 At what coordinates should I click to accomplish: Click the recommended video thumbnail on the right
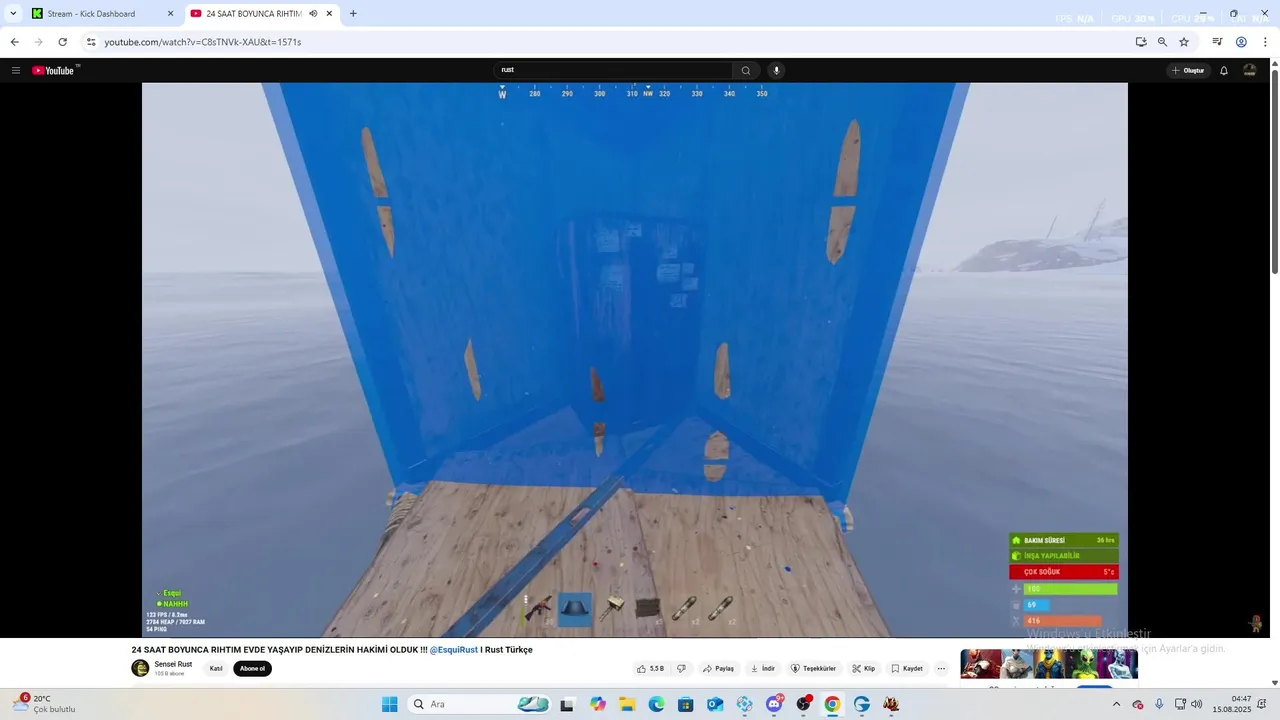1049,664
